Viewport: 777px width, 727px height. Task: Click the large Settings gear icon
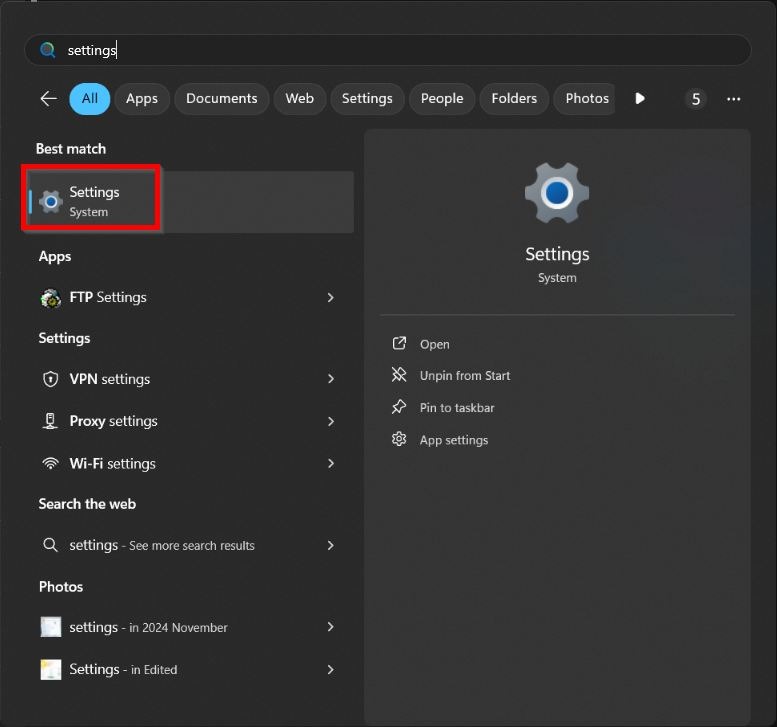557,192
